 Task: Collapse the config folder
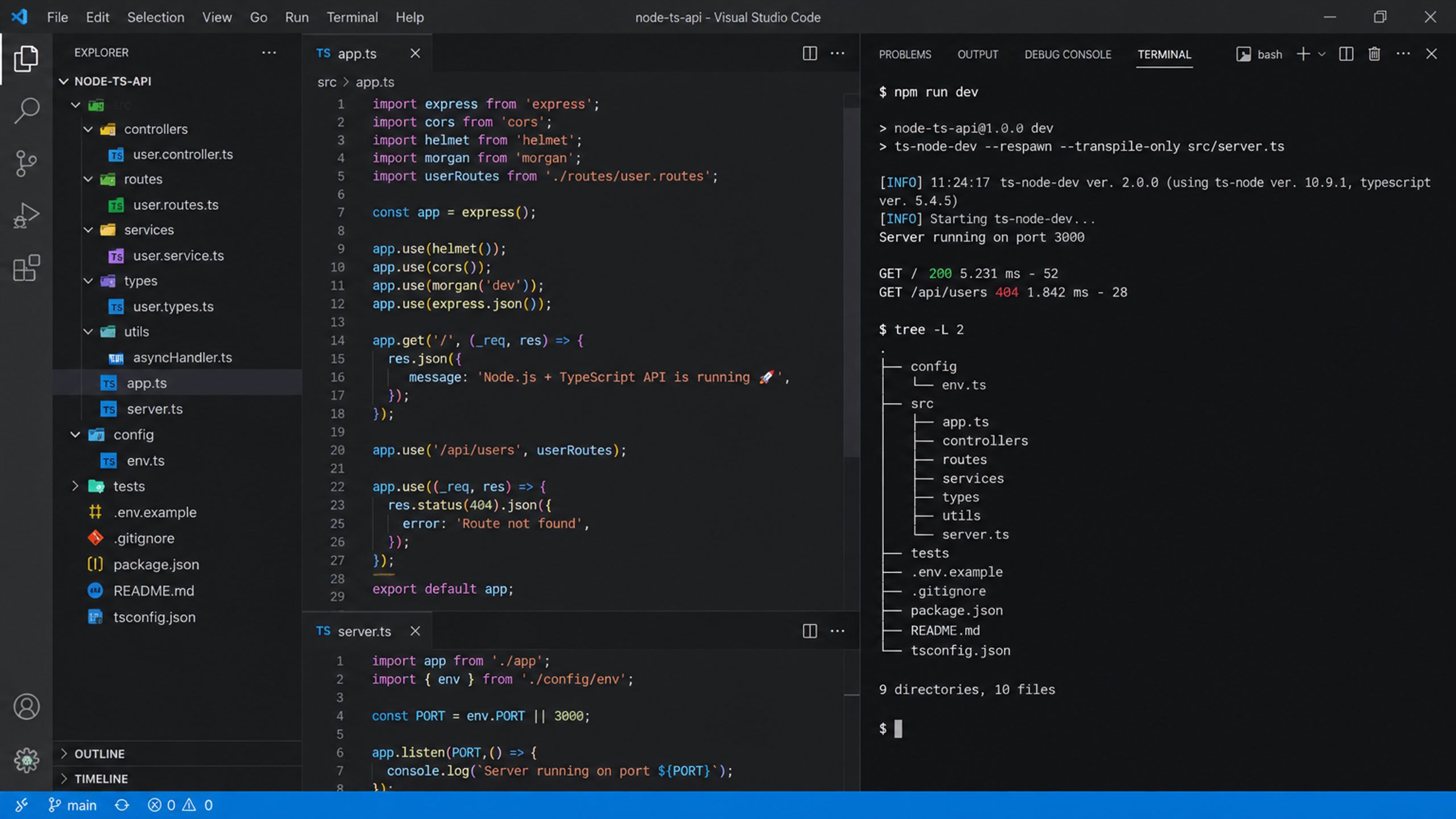(75, 435)
